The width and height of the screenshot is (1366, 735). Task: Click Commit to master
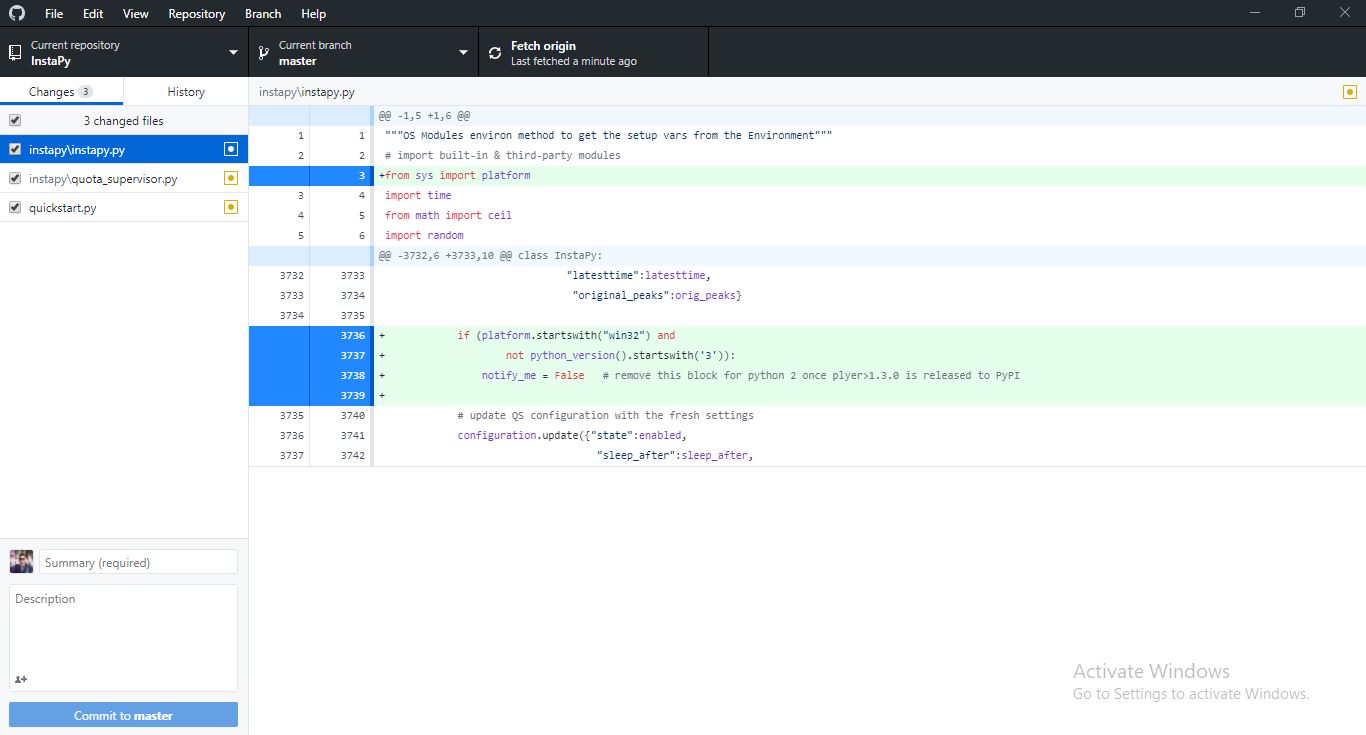pyautogui.click(x=123, y=714)
